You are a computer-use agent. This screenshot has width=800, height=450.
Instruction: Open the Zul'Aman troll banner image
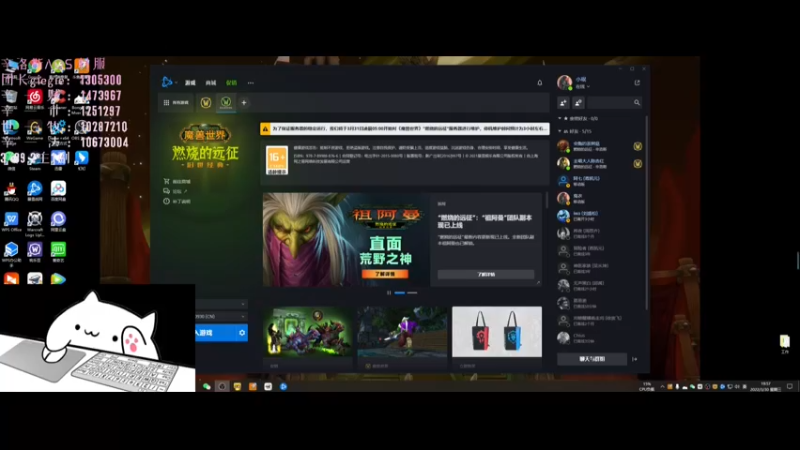click(x=346, y=239)
